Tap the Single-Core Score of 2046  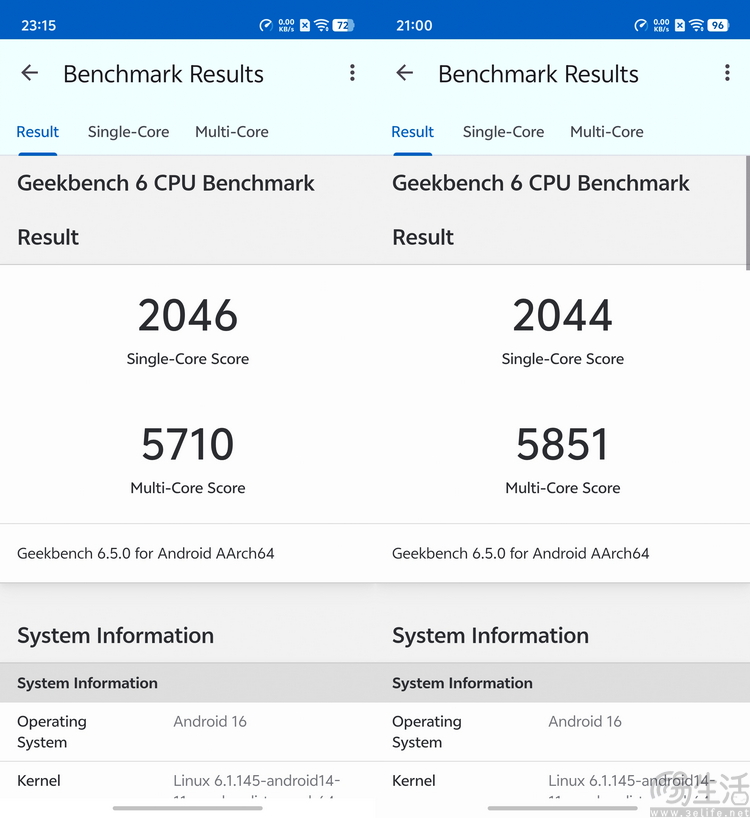(187, 316)
